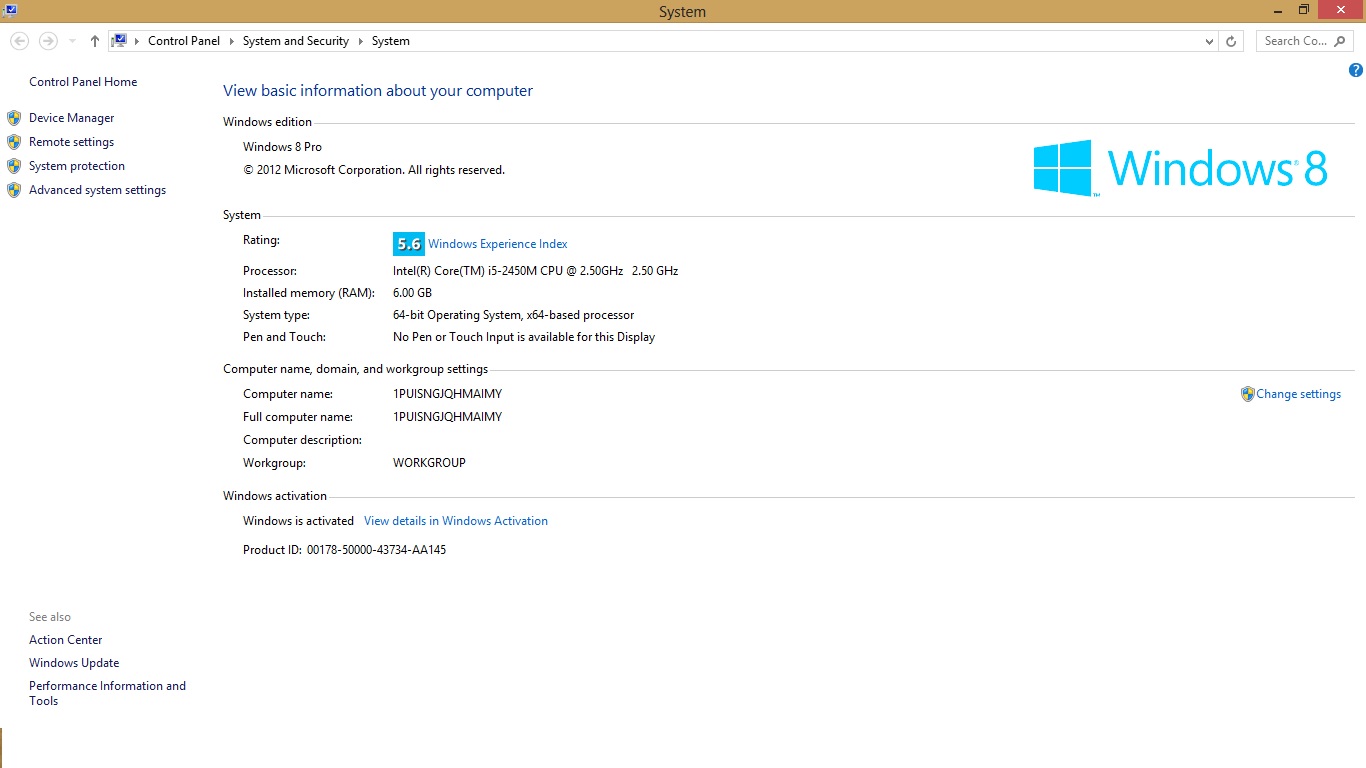Go back using the Back arrow
Viewport: 1366px width, 768px height.
click(x=19, y=41)
